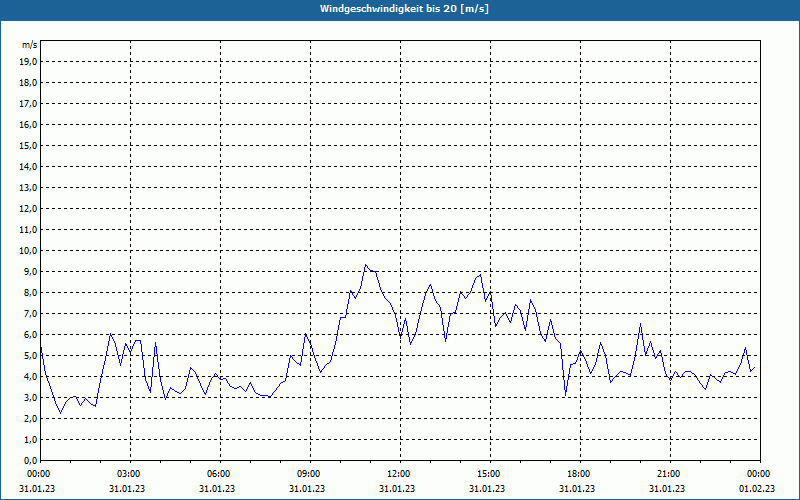Select the "18,0" y-axis value
Screen dimensions: 800x500
(x=28, y=83)
